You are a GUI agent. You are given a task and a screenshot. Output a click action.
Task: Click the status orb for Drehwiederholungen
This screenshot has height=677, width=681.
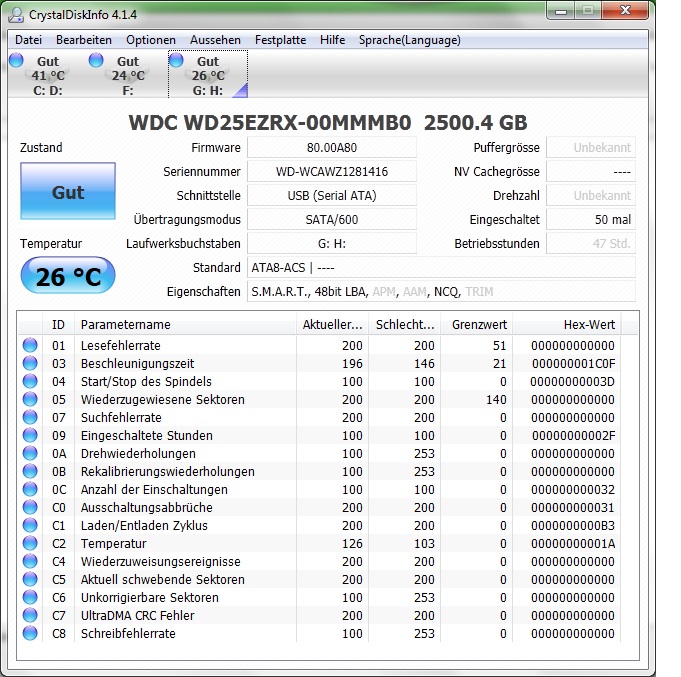click(30, 453)
